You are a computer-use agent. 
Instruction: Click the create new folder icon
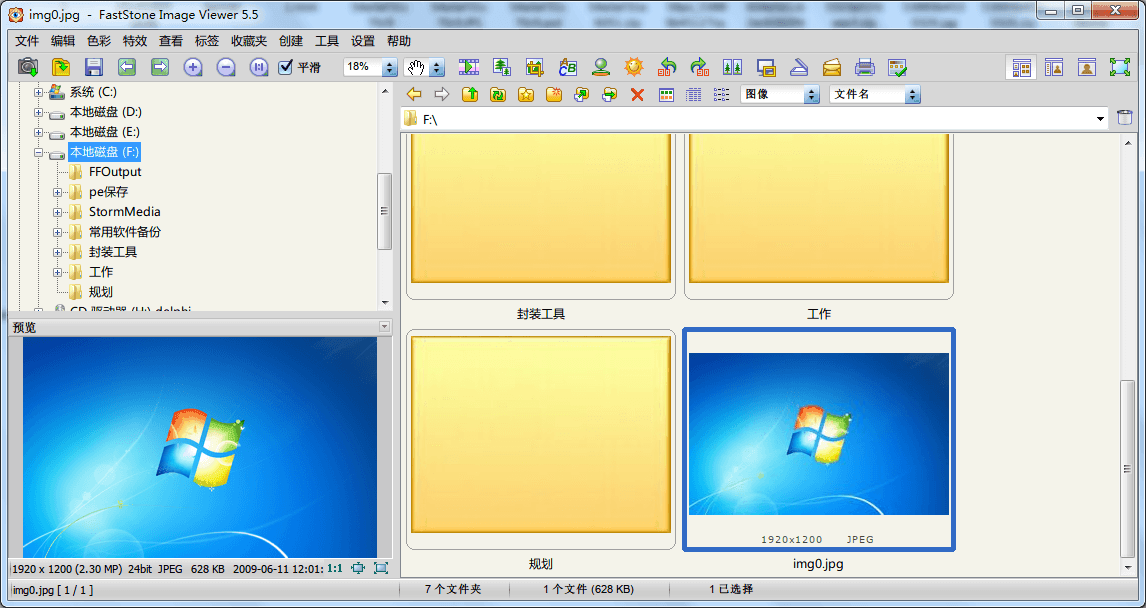[554, 94]
